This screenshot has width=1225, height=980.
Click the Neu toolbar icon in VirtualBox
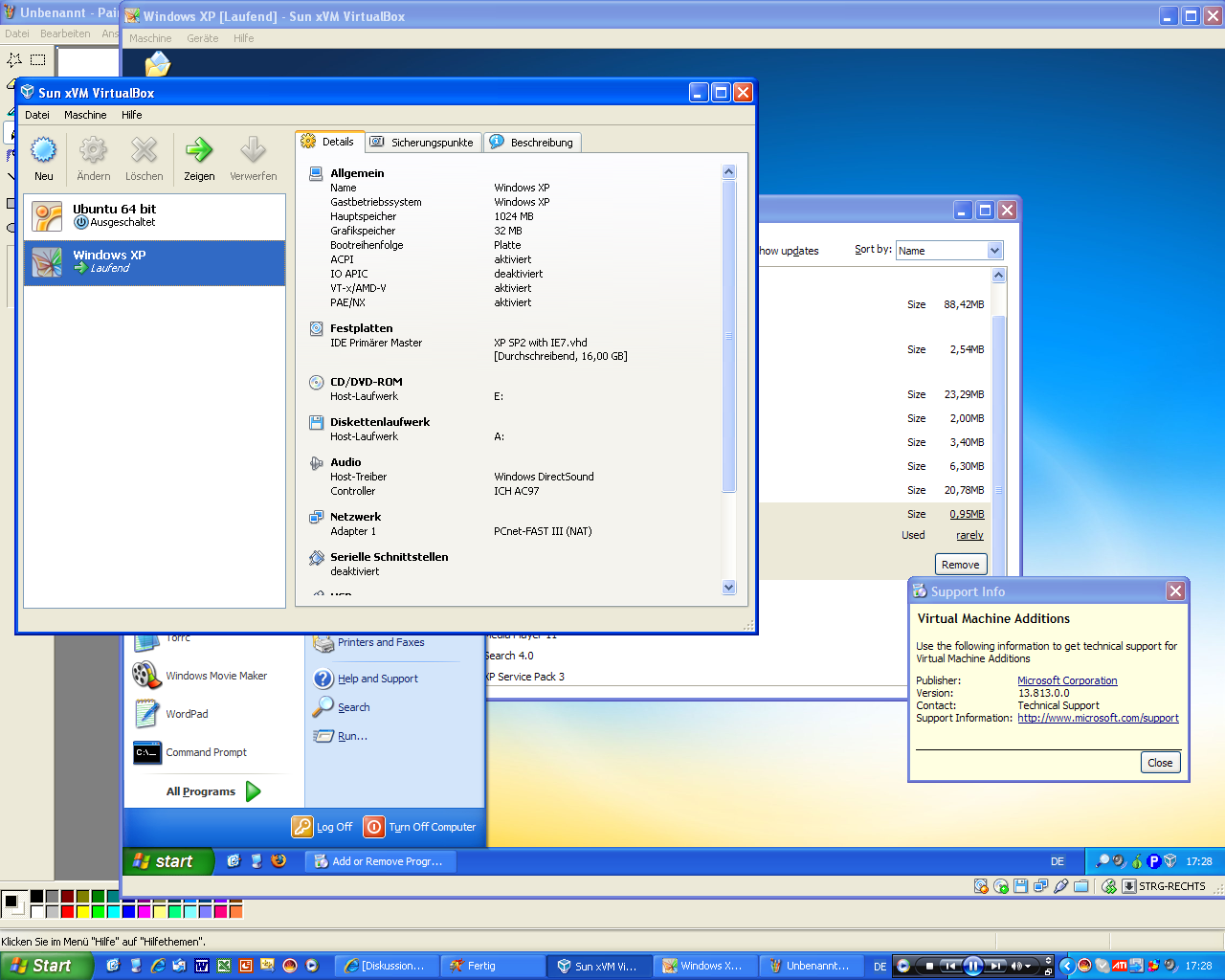[44, 150]
